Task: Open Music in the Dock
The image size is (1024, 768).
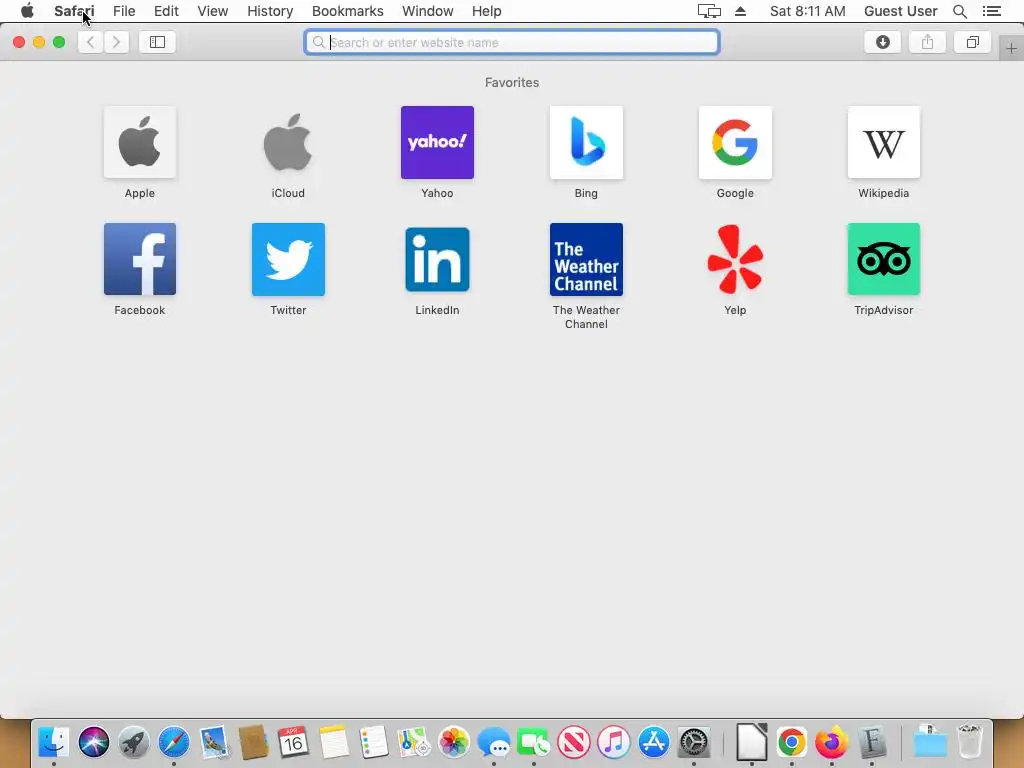Action: tap(614, 742)
